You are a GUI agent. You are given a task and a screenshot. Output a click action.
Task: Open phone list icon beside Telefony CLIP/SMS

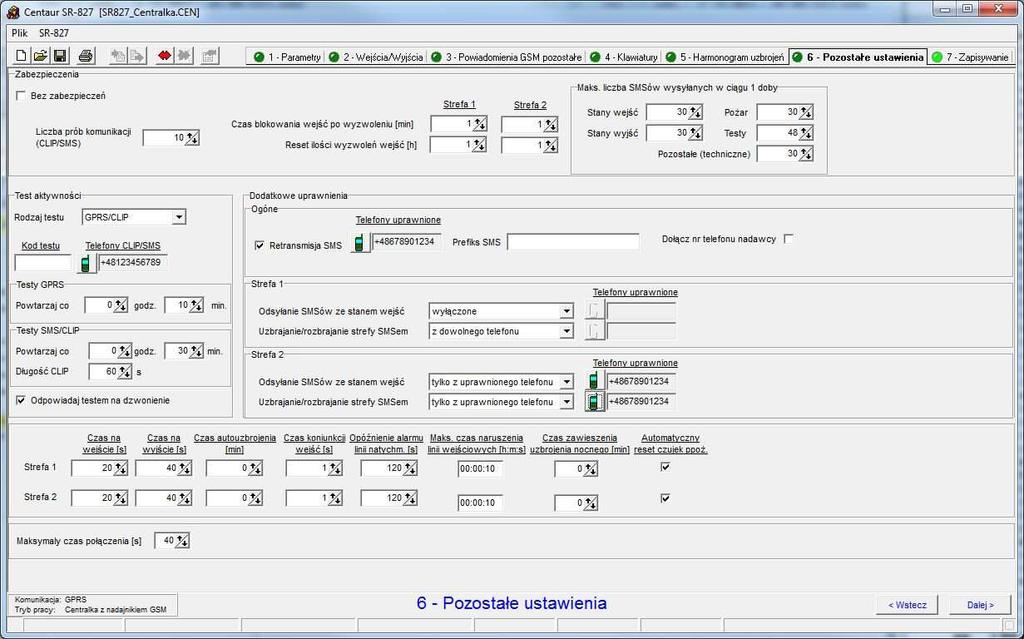(86, 263)
